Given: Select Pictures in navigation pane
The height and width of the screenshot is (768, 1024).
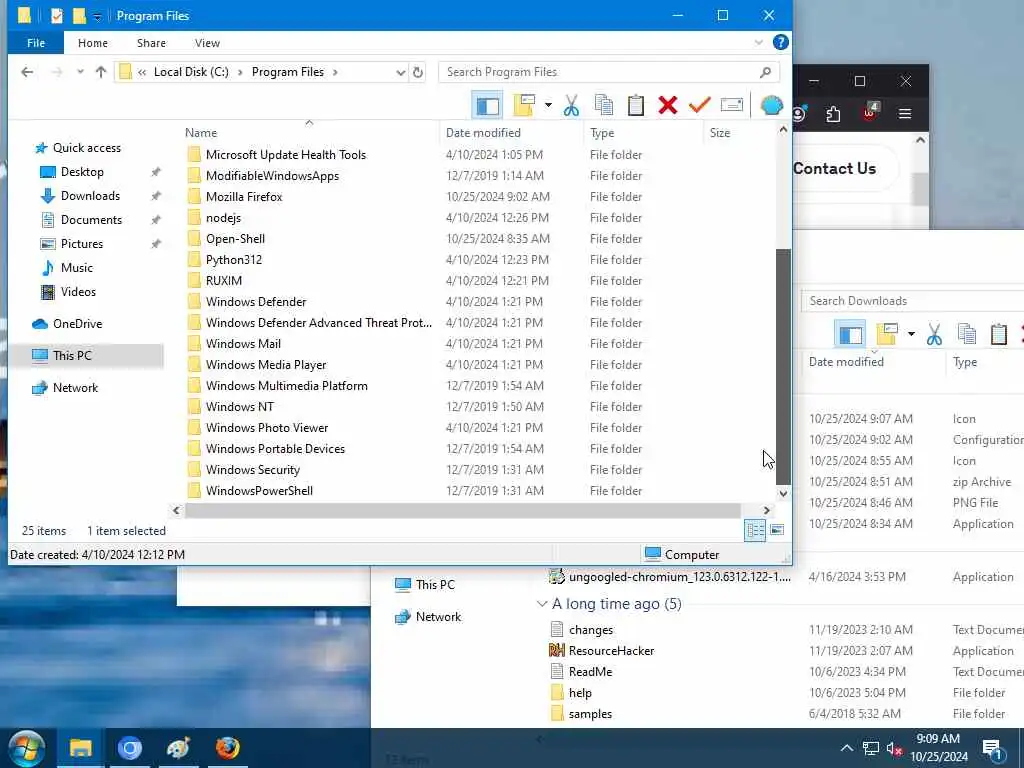Looking at the screenshot, I should 81,244.
